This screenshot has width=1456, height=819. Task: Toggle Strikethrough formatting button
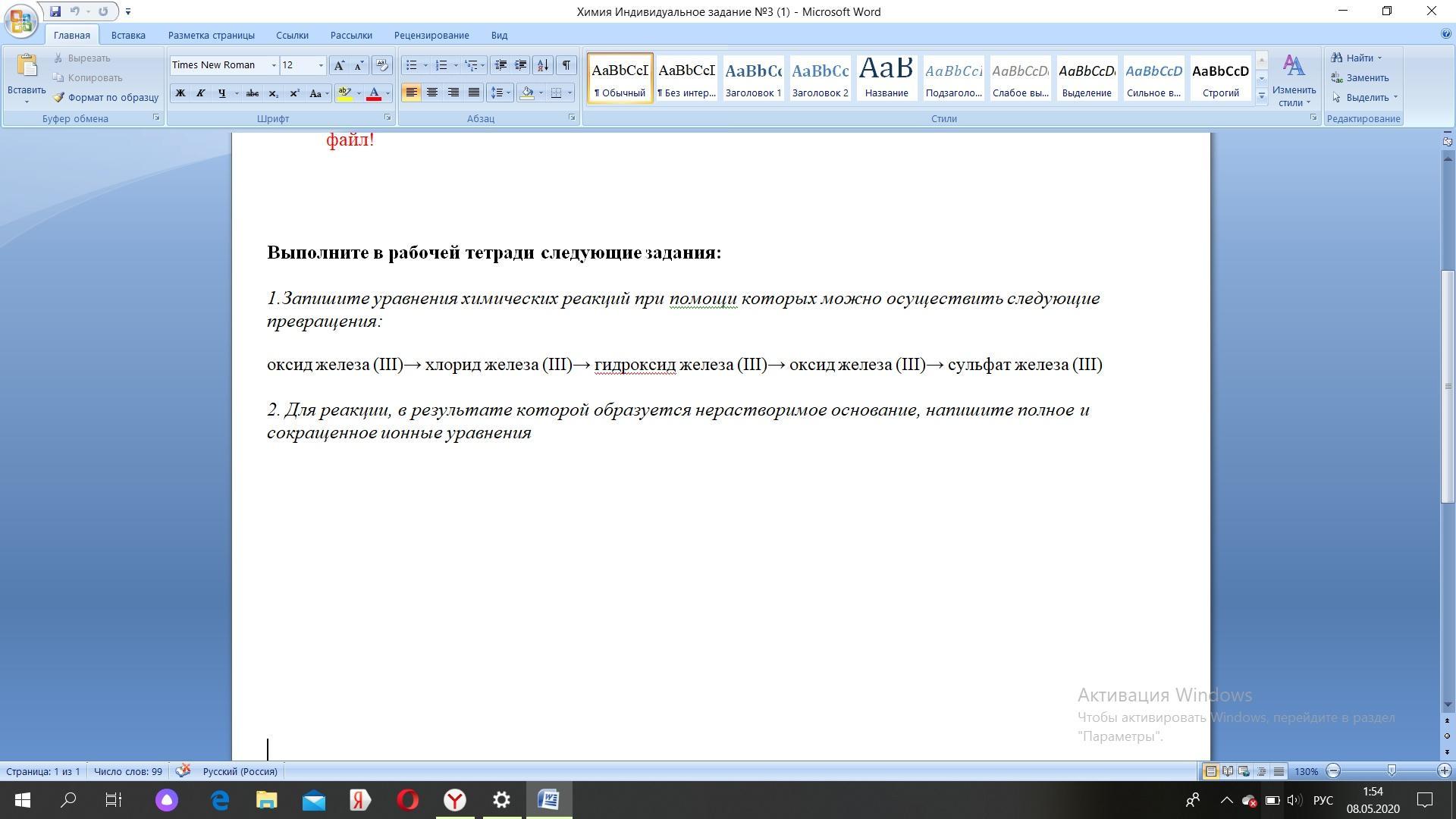coord(253,93)
